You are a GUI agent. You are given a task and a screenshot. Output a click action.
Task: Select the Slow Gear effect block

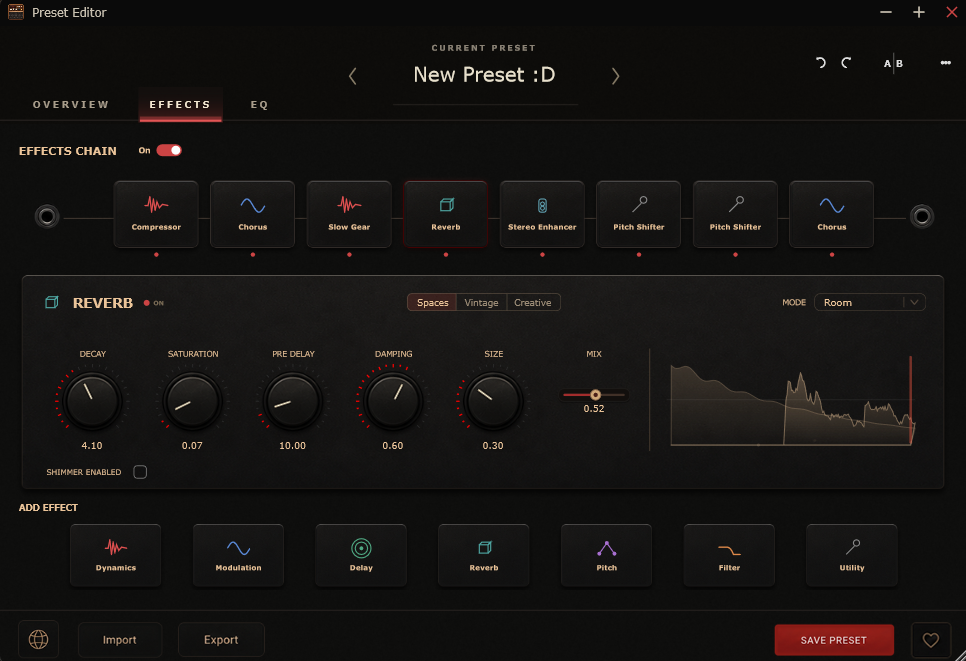point(349,214)
